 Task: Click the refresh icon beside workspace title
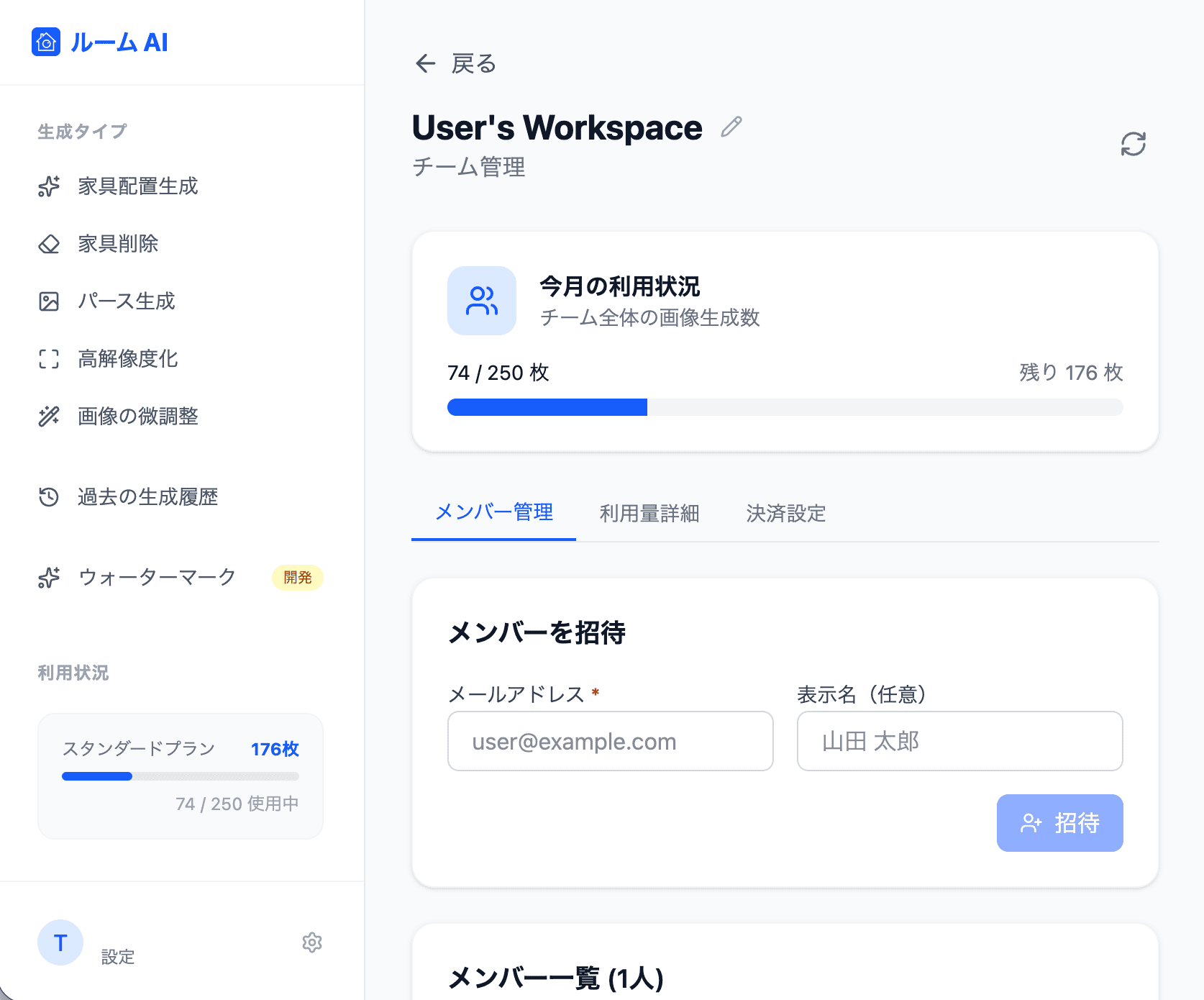click(1133, 144)
